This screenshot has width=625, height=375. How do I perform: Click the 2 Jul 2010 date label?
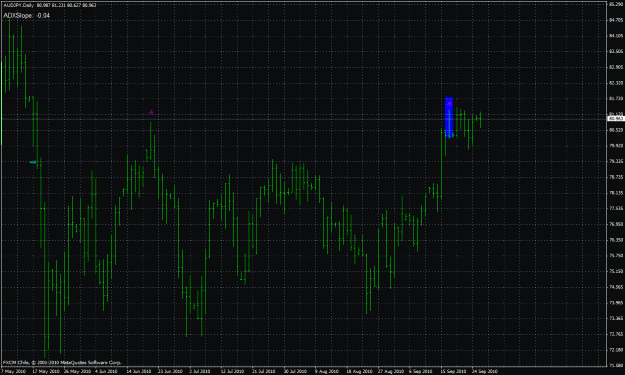200,371
